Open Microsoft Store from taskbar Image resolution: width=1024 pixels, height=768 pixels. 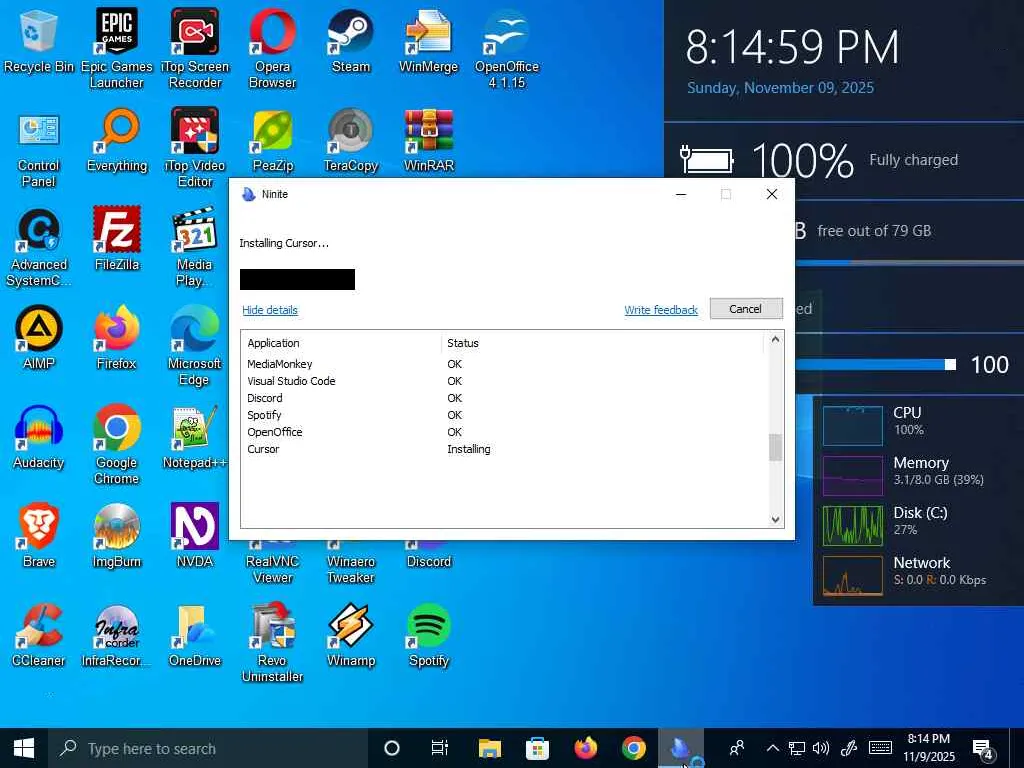tap(537, 748)
